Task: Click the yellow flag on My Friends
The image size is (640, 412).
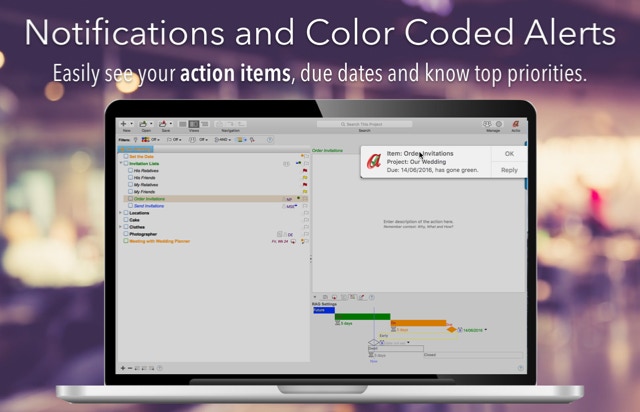Action: [305, 192]
